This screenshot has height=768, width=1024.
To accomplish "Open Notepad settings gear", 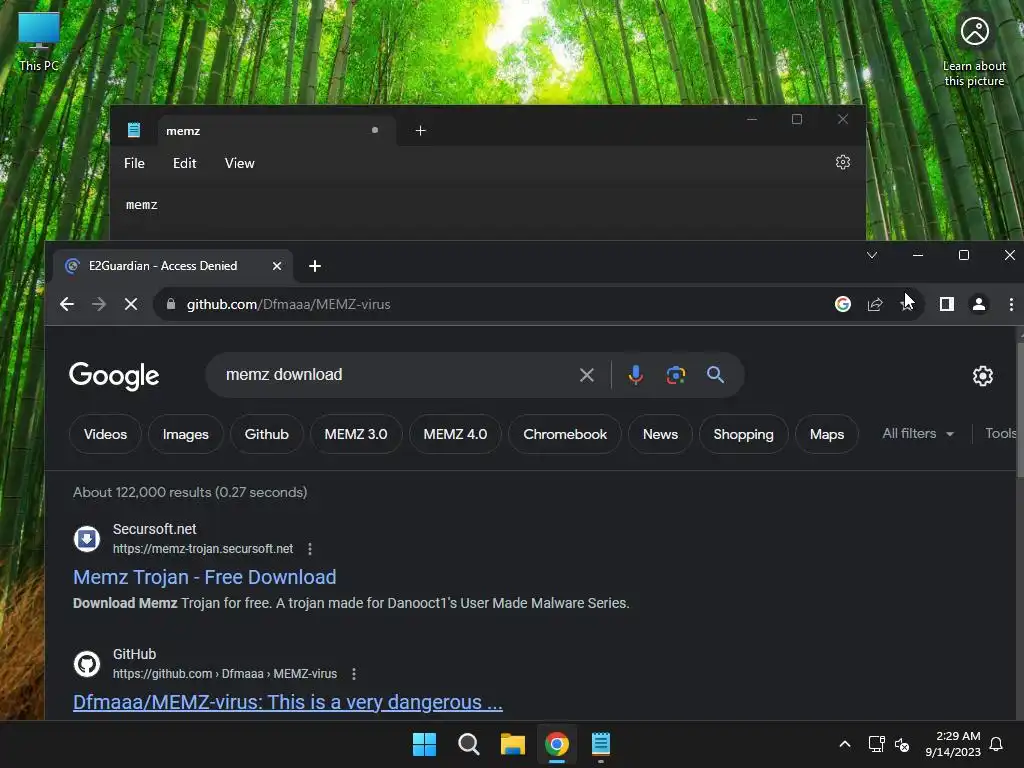I will pos(843,162).
